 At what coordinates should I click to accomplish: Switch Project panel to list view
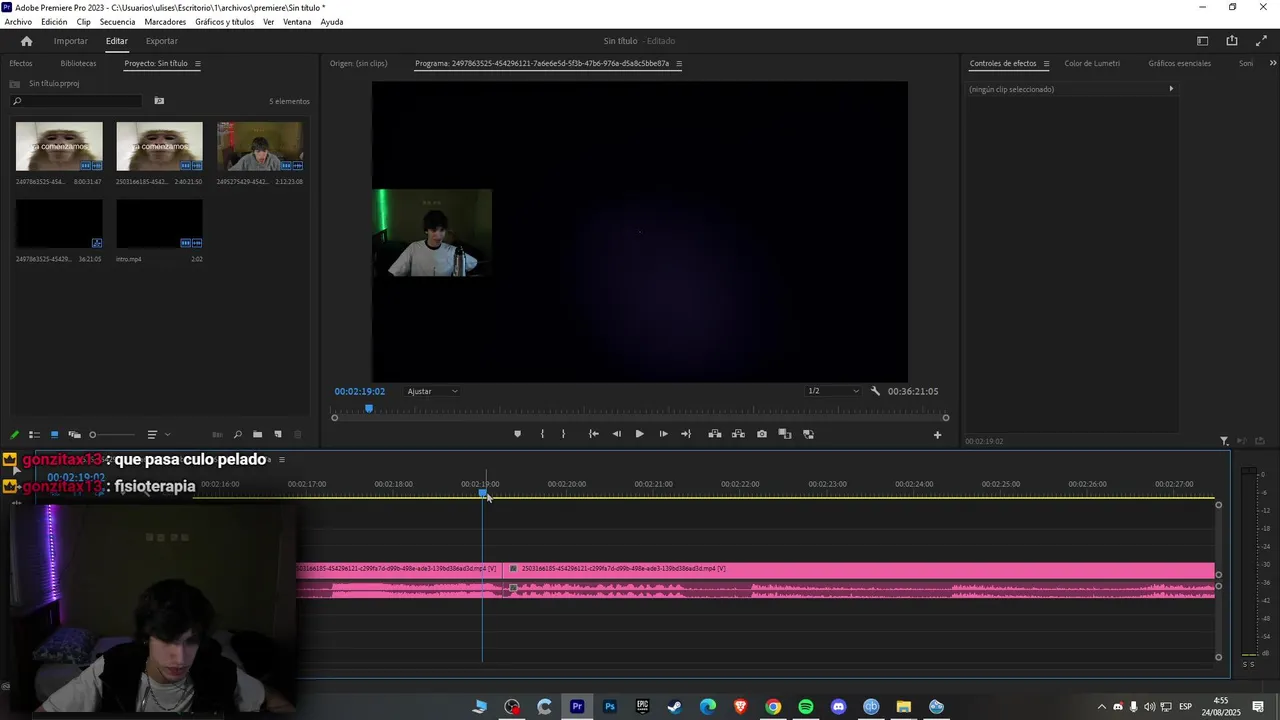tap(34, 435)
